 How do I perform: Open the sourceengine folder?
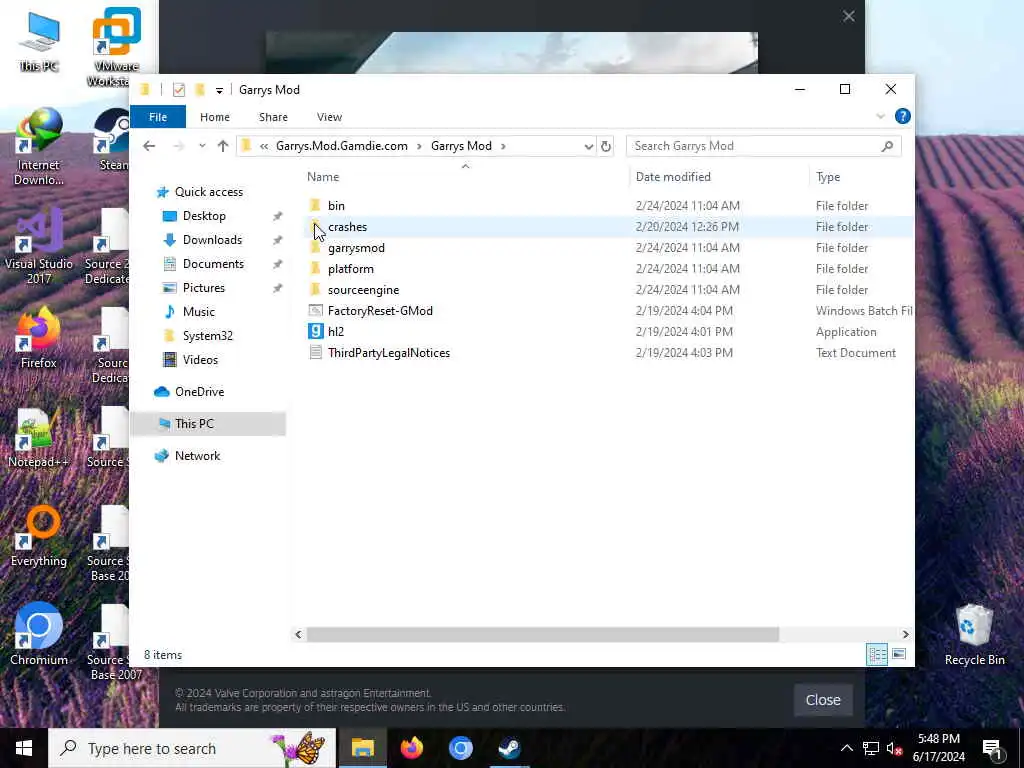click(363, 289)
